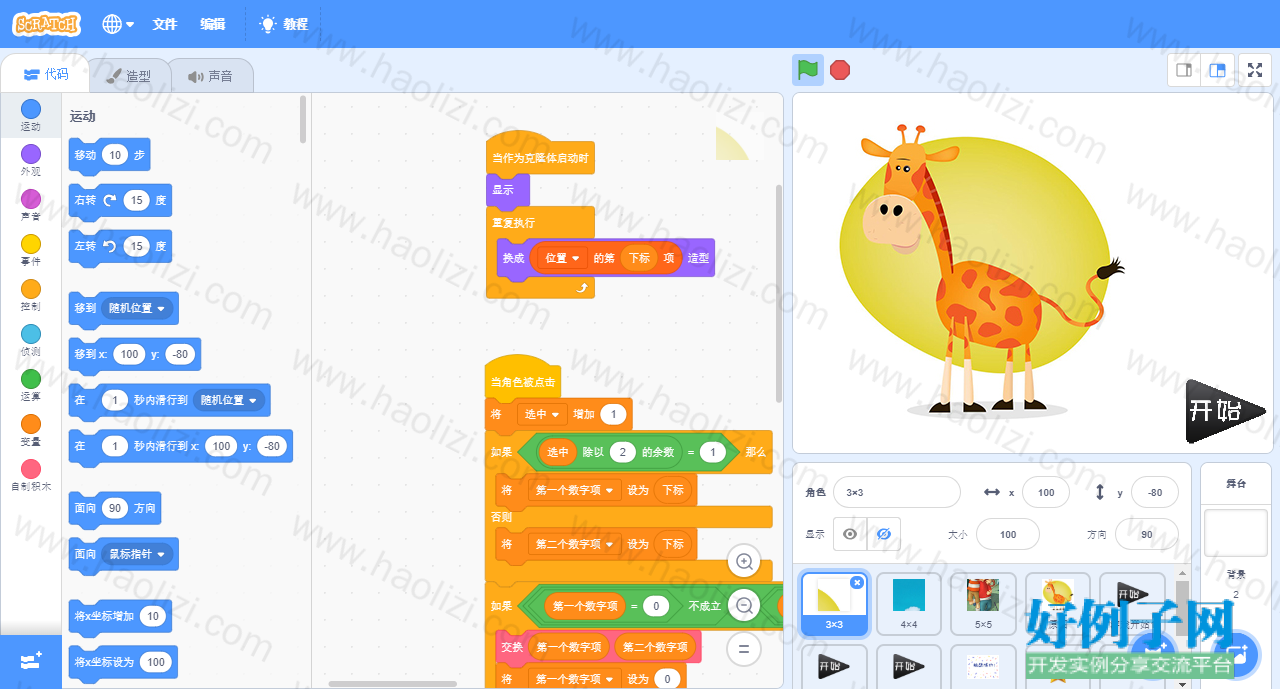Click the 当角色被点击 hat block
This screenshot has height=689, width=1280.
[523, 380]
